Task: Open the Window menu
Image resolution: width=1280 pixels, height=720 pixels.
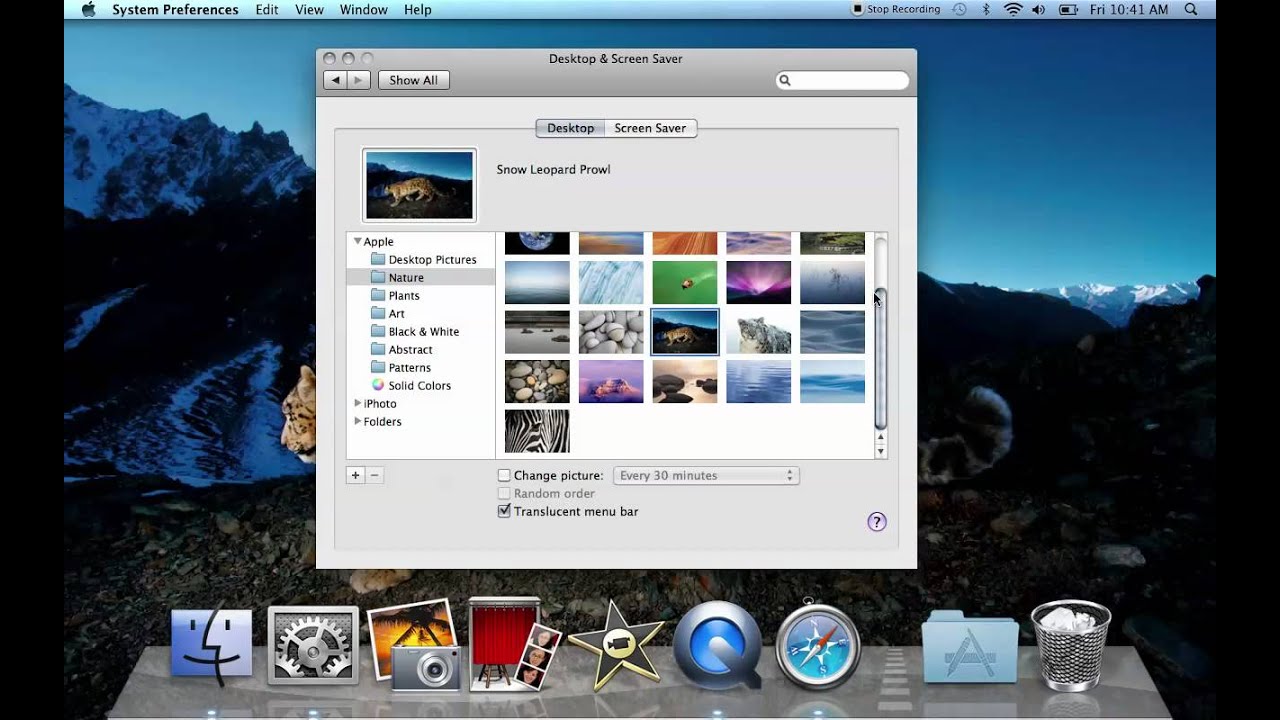Action: click(364, 10)
